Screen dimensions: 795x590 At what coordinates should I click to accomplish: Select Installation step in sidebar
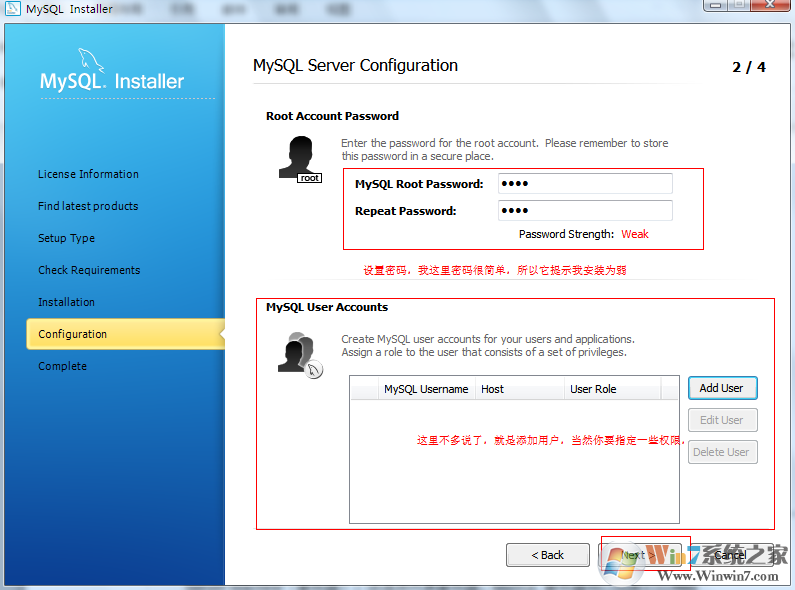(x=66, y=302)
